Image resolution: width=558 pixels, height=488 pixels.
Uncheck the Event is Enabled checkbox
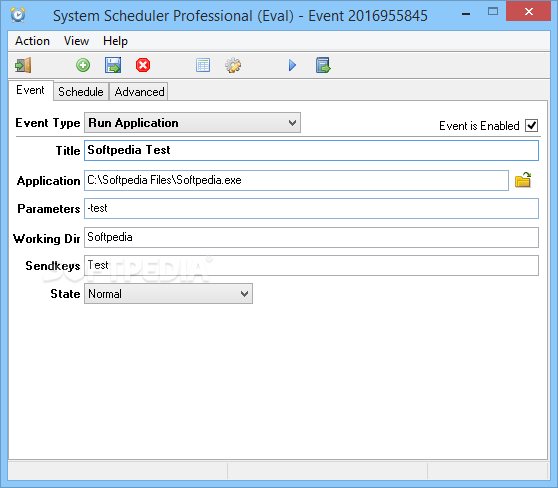point(532,126)
